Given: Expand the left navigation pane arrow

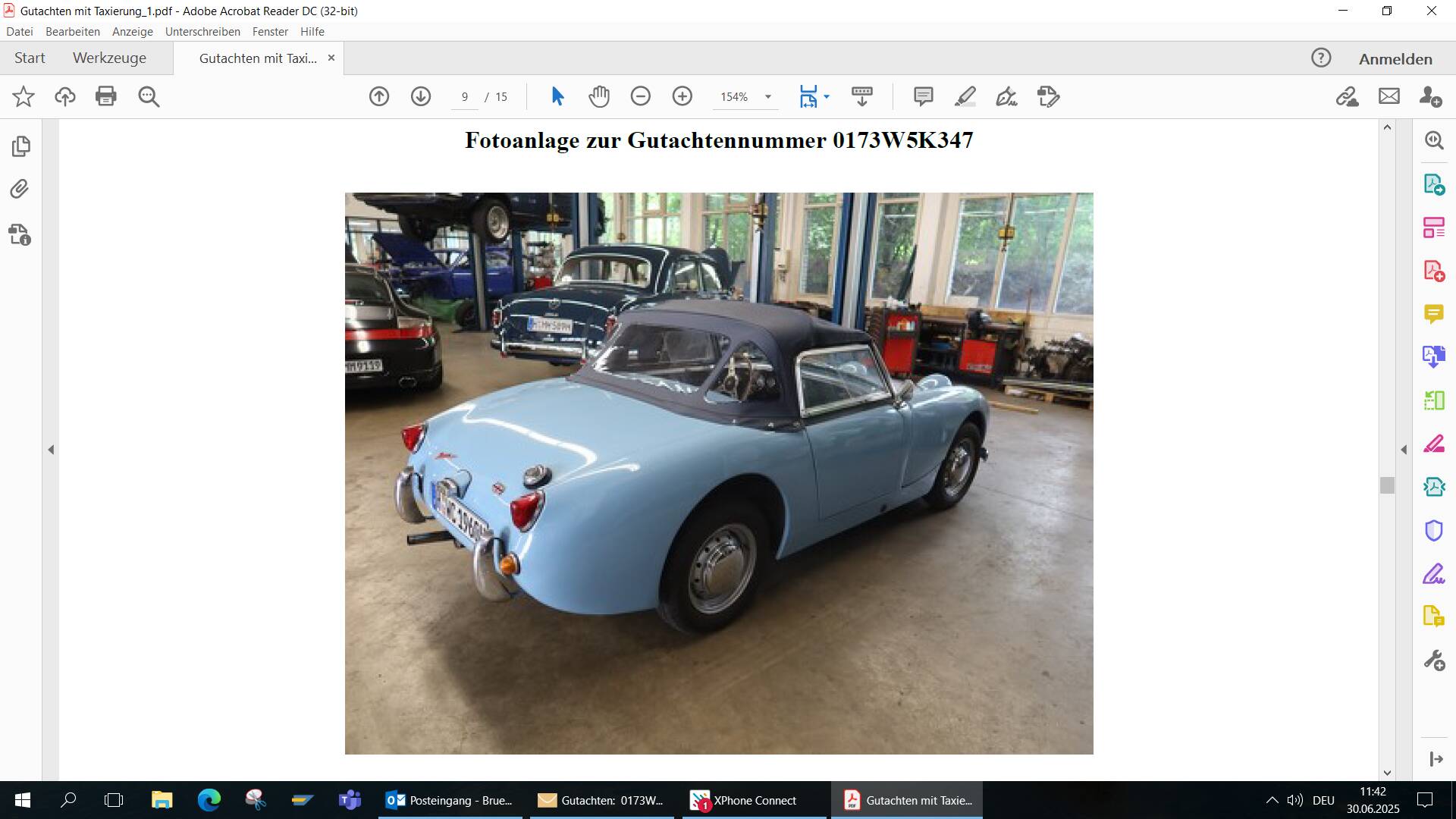Looking at the screenshot, I should pos(51,450).
